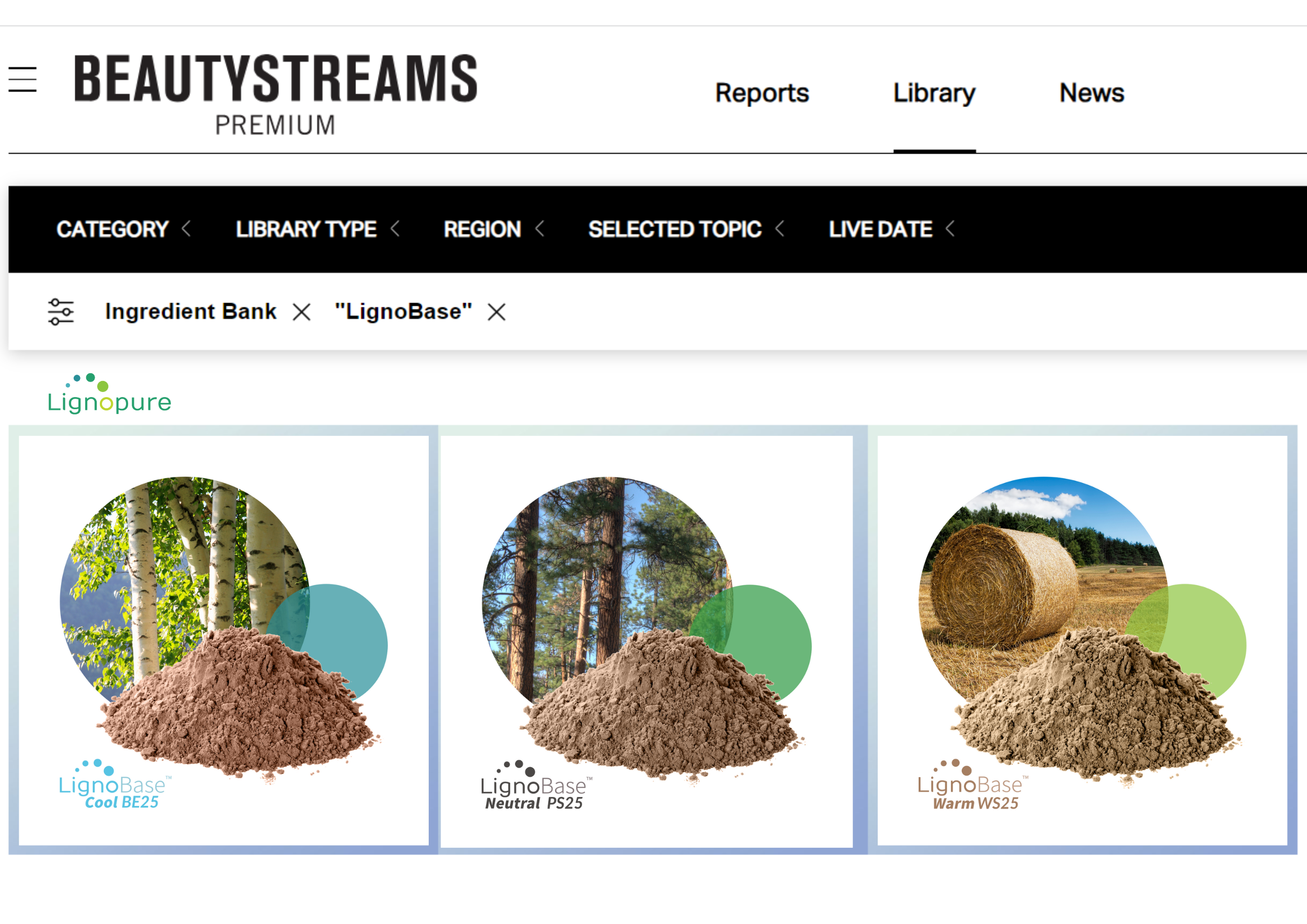Image resolution: width=1307 pixels, height=924 pixels.
Task: Click the LignoBase Neutral PS25 logo
Action: [x=535, y=788]
